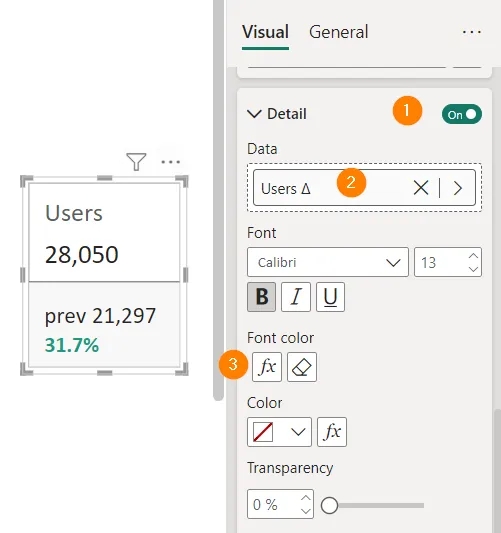Increase the font size with the up stepper

pyautogui.click(x=473, y=256)
